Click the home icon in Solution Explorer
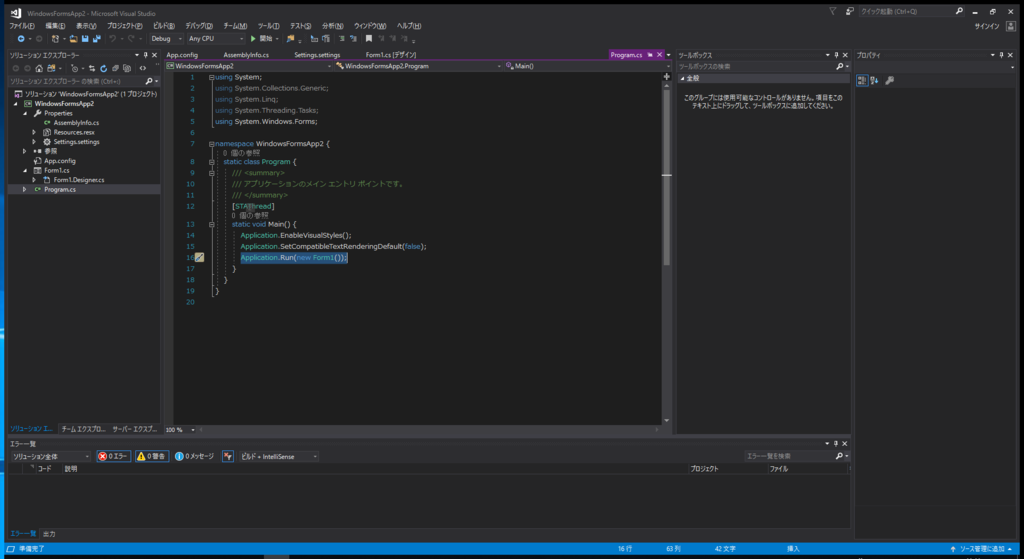 pos(39,68)
